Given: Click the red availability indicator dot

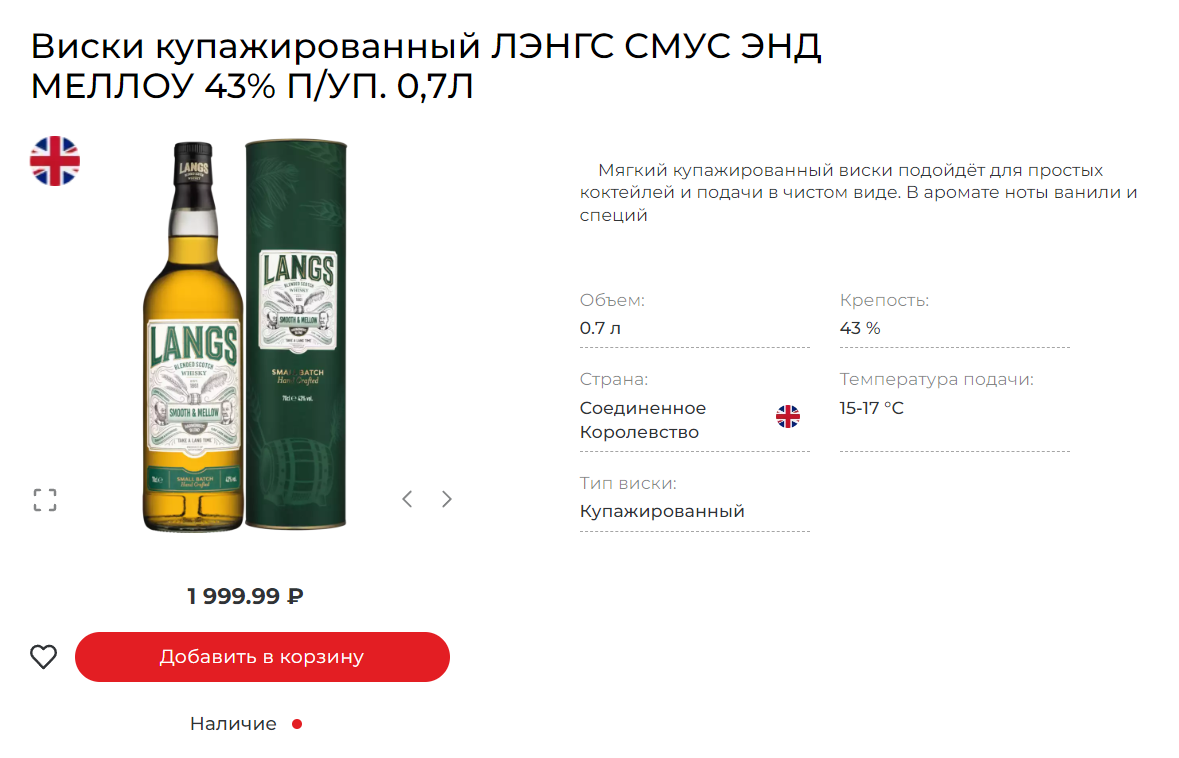Looking at the screenshot, I should [297, 724].
